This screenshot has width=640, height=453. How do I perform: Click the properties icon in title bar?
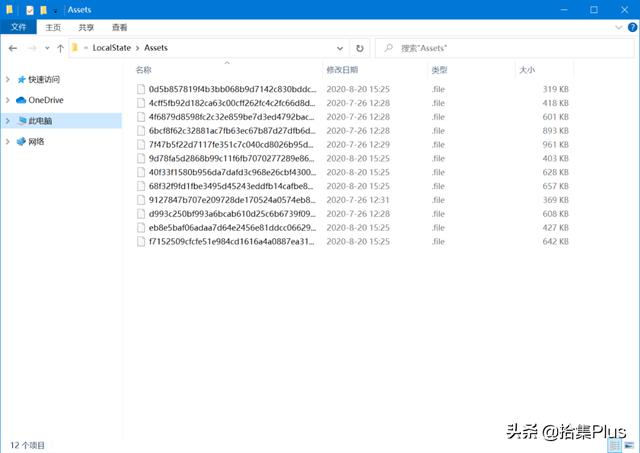pos(31,9)
